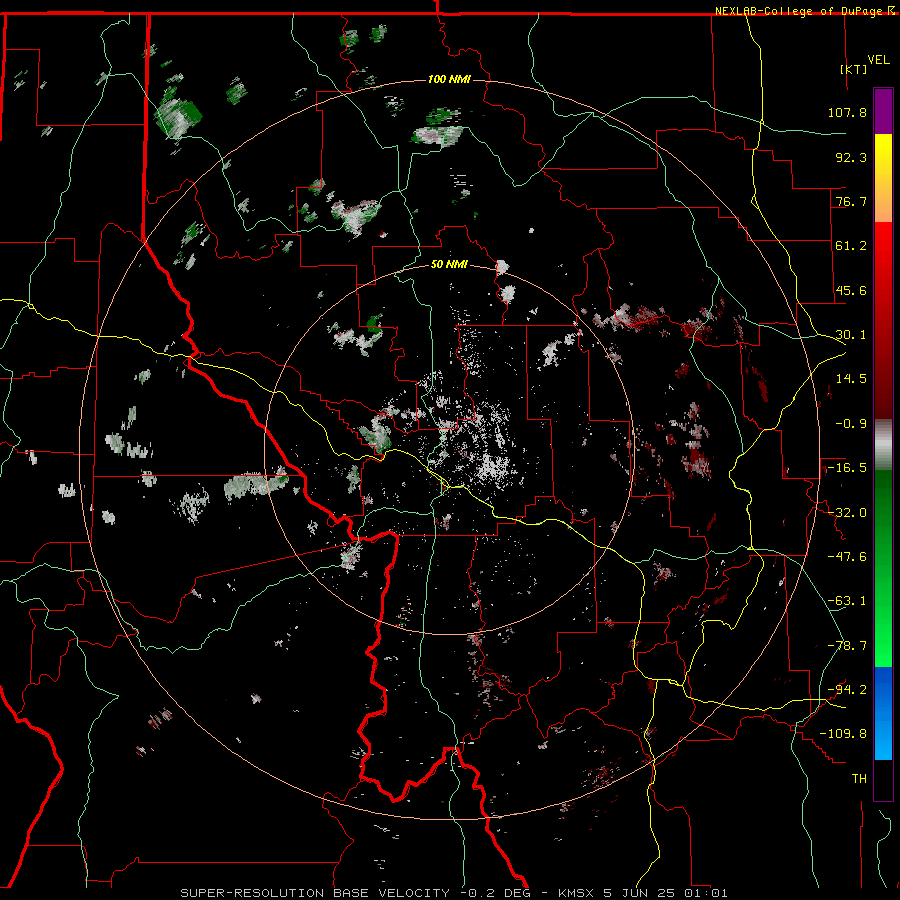Click the 107.8 velocity scale value

tap(847, 112)
